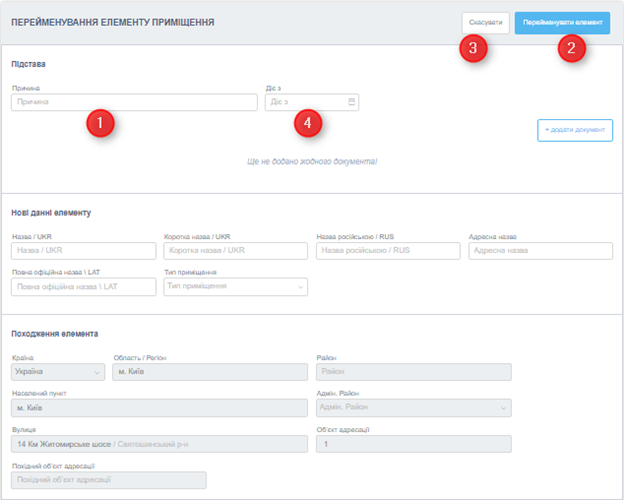Image resolution: width=624 pixels, height=500 pixels.
Task: Click the Вулиця field with Житомирське шосе
Action: click(x=159, y=444)
